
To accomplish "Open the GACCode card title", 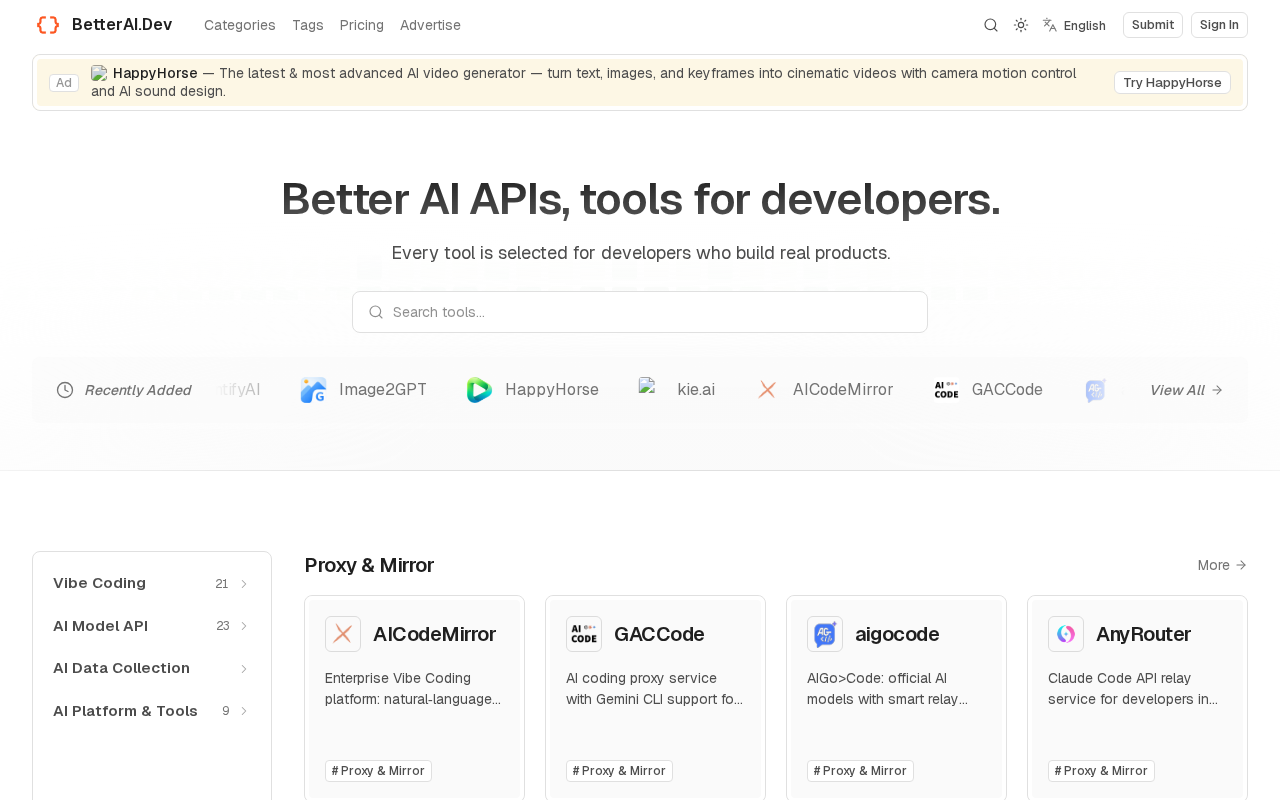I will click(659, 634).
